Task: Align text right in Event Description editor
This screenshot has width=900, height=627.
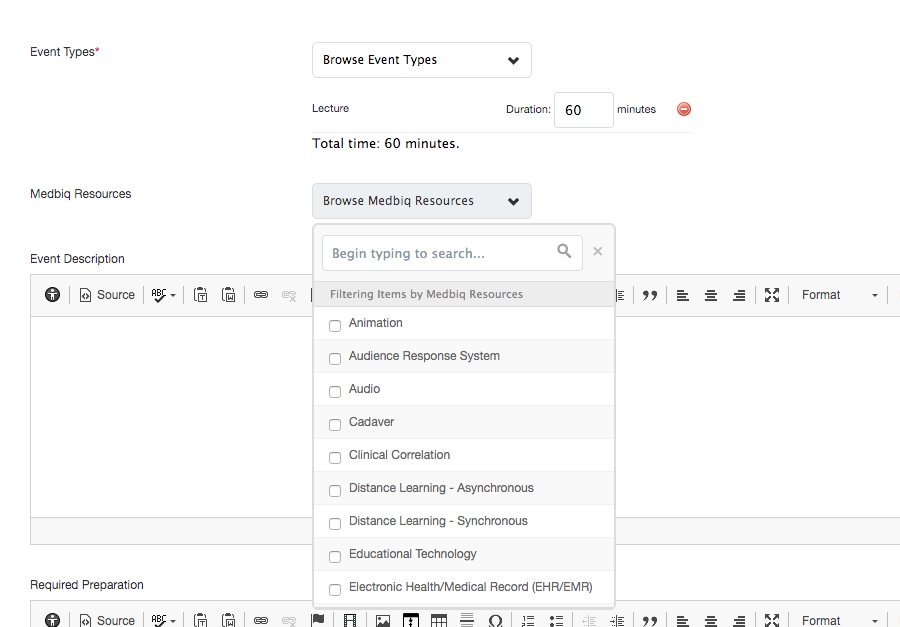Action: 739,295
